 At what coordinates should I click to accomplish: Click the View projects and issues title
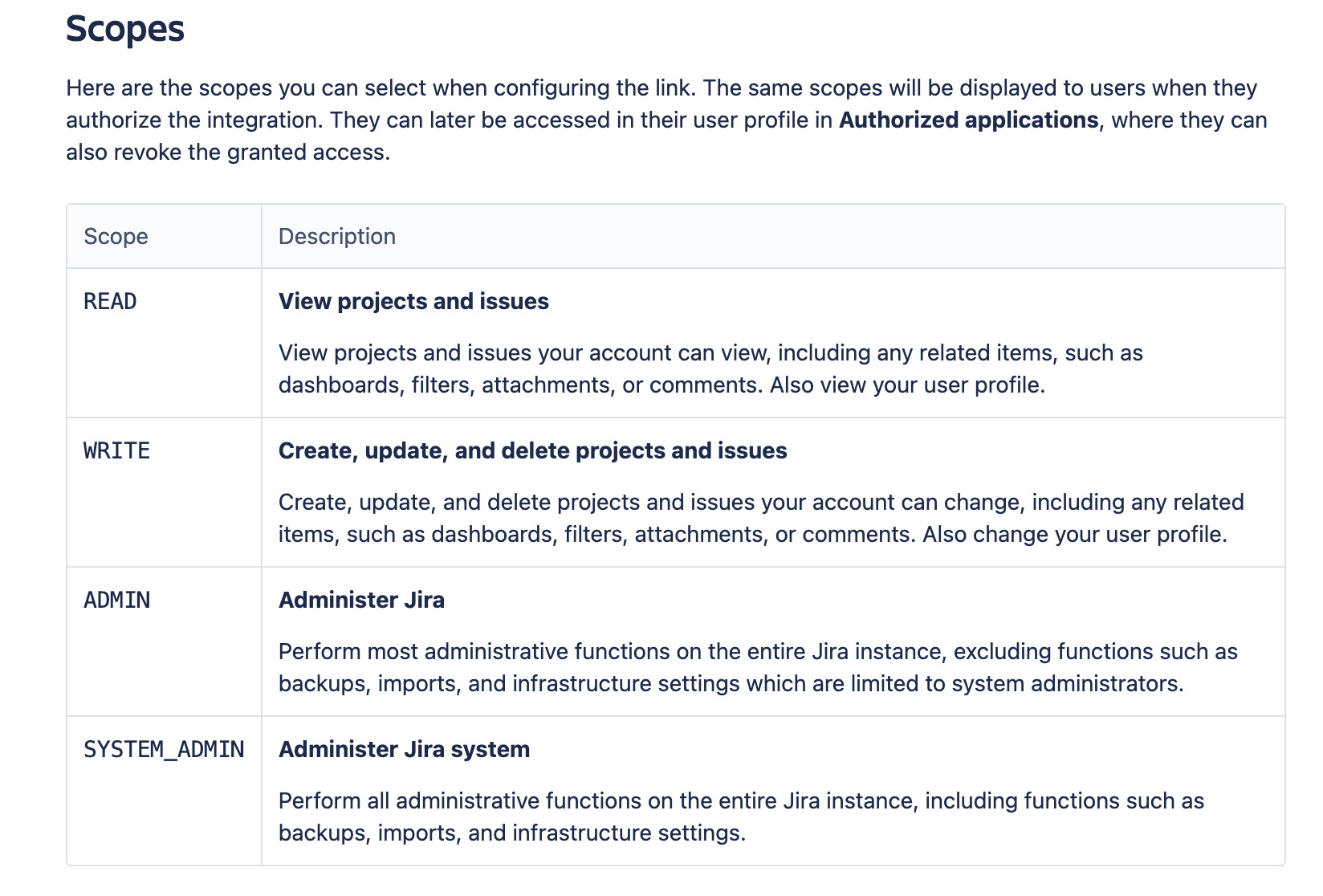(413, 302)
